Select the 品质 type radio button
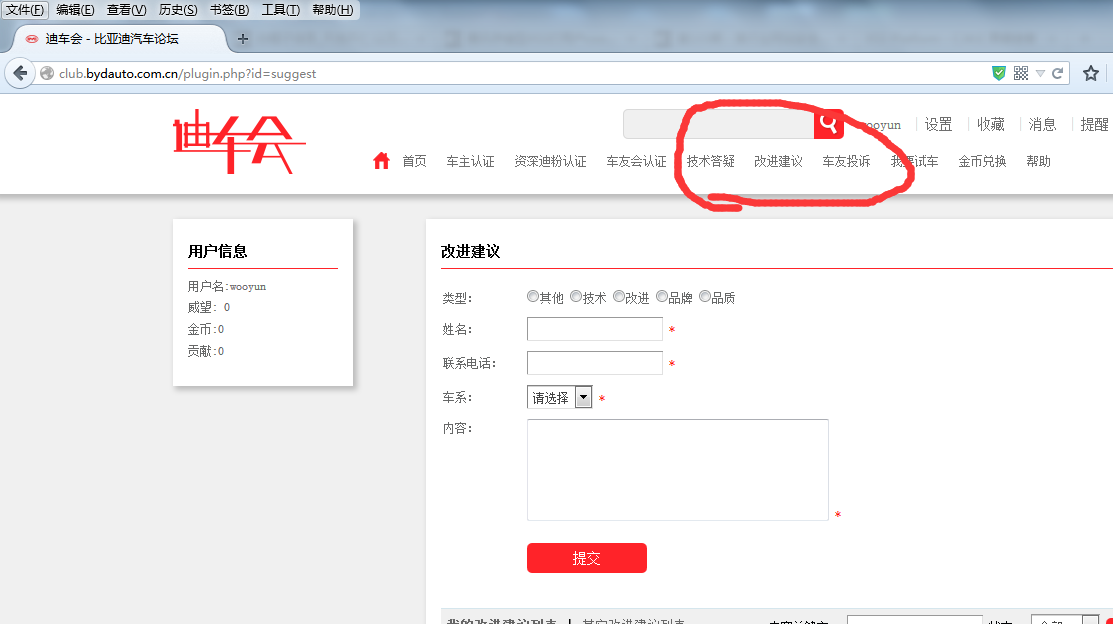 pyautogui.click(x=705, y=296)
